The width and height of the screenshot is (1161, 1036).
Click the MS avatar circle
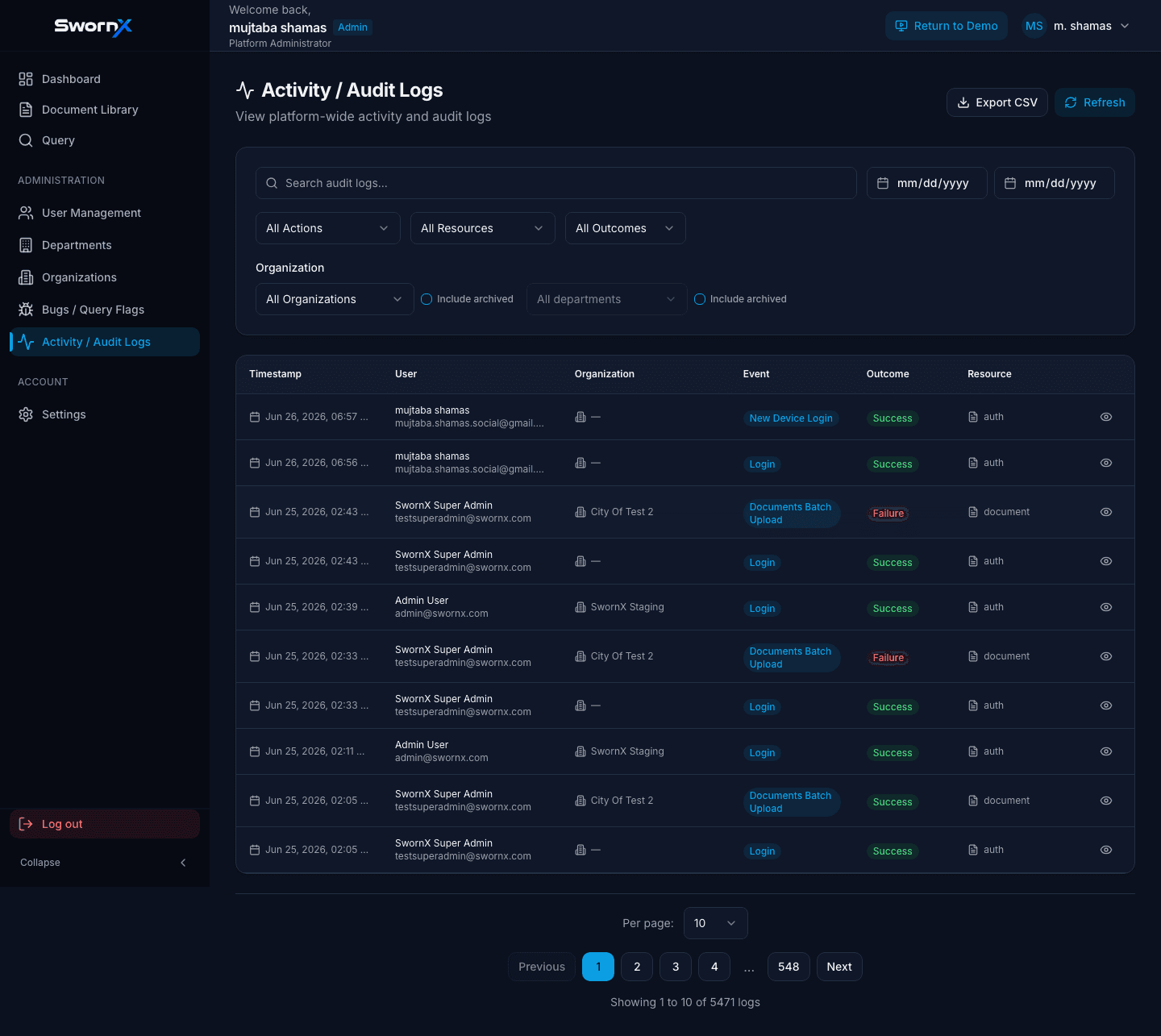(1034, 26)
